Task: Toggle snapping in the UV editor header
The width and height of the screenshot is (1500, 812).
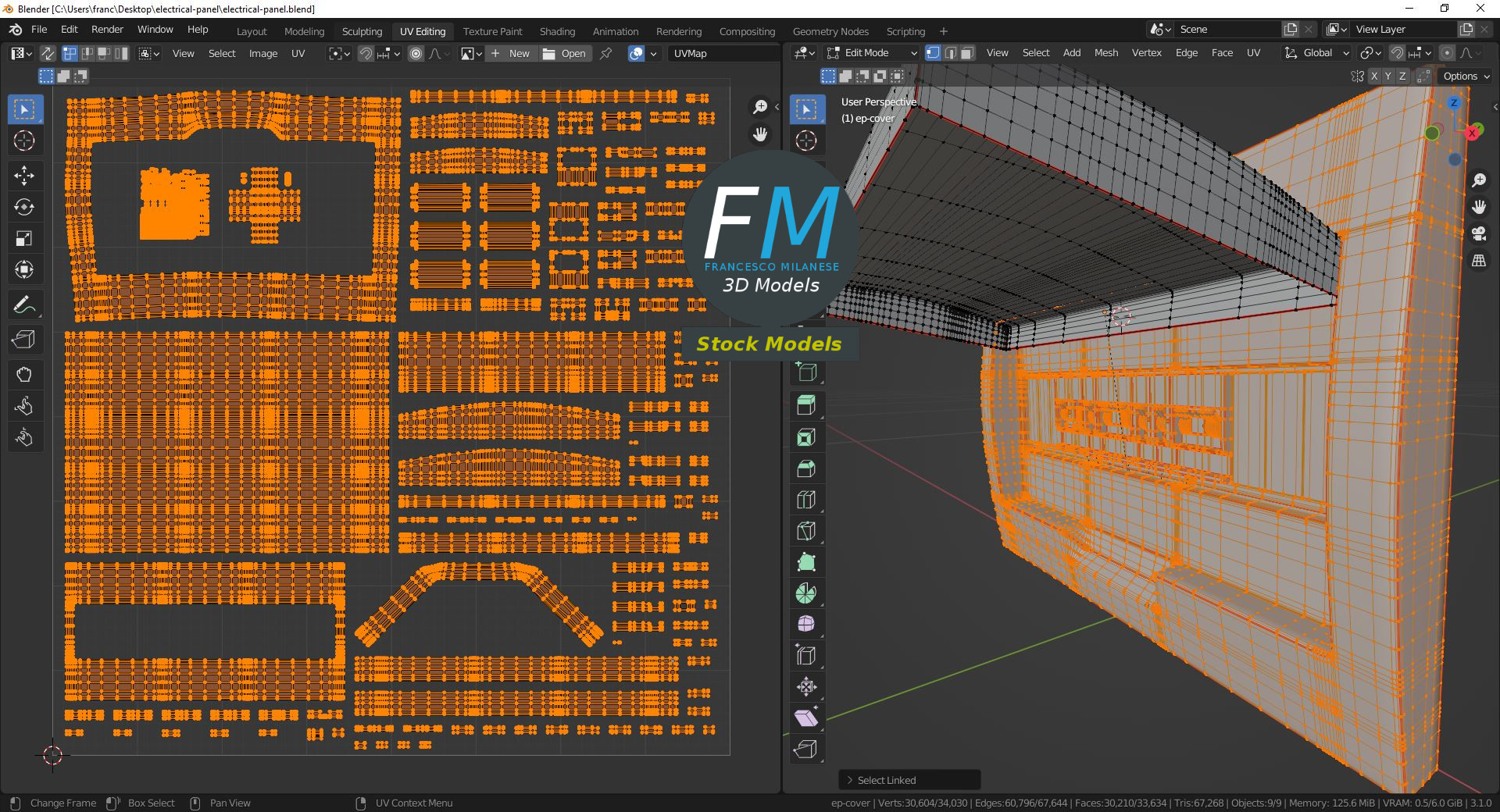Action: point(366,53)
